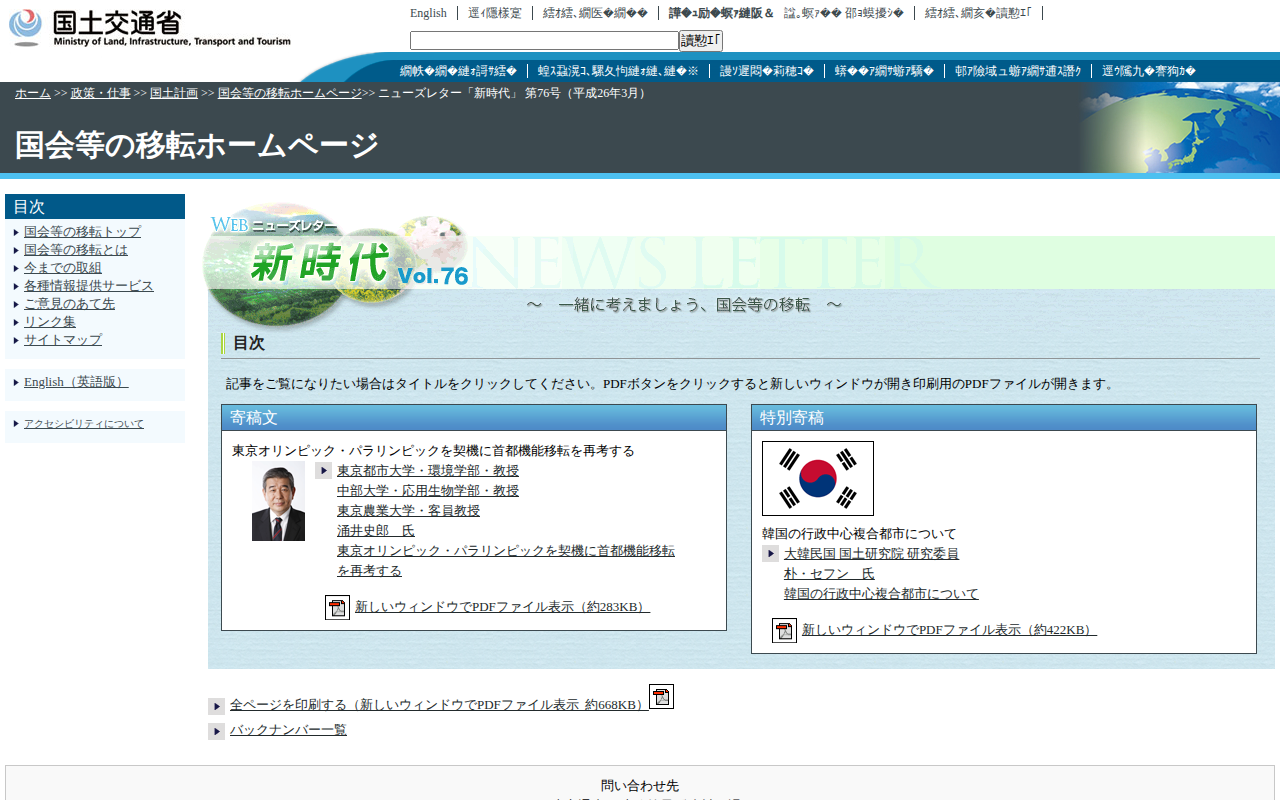Click the Ministry of Land logo
The height and width of the screenshot is (800, 1280).
coord(150,27)
